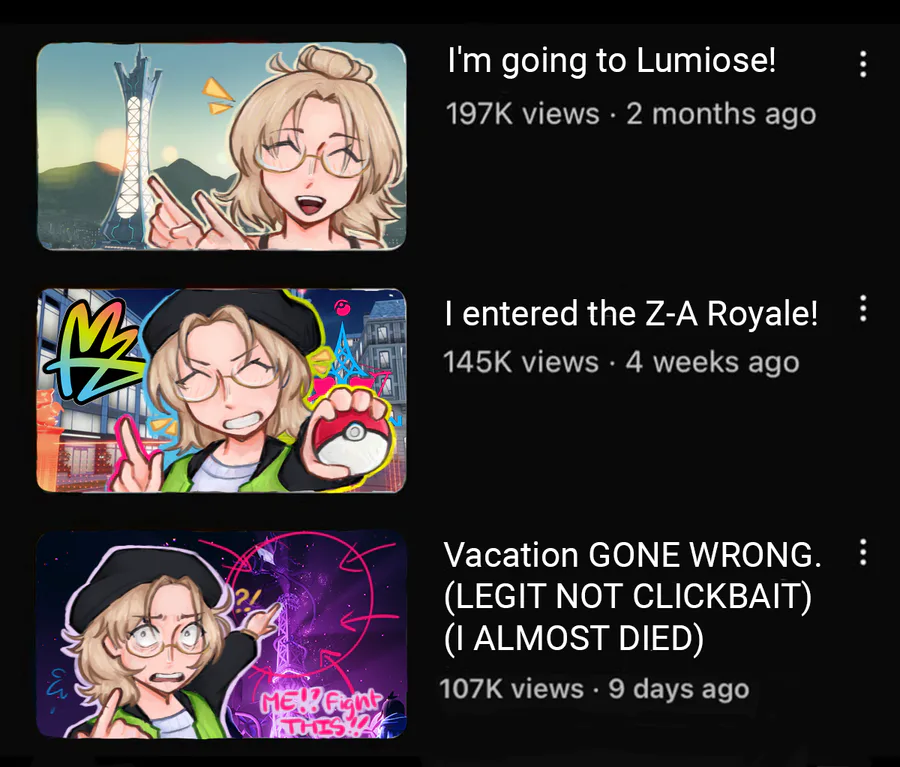Open options menu for "I'm going to Lumiose!"
Image resolution: width=900 pixels, height=767 pixels.
pyautogui.click(x=863, y=64)
